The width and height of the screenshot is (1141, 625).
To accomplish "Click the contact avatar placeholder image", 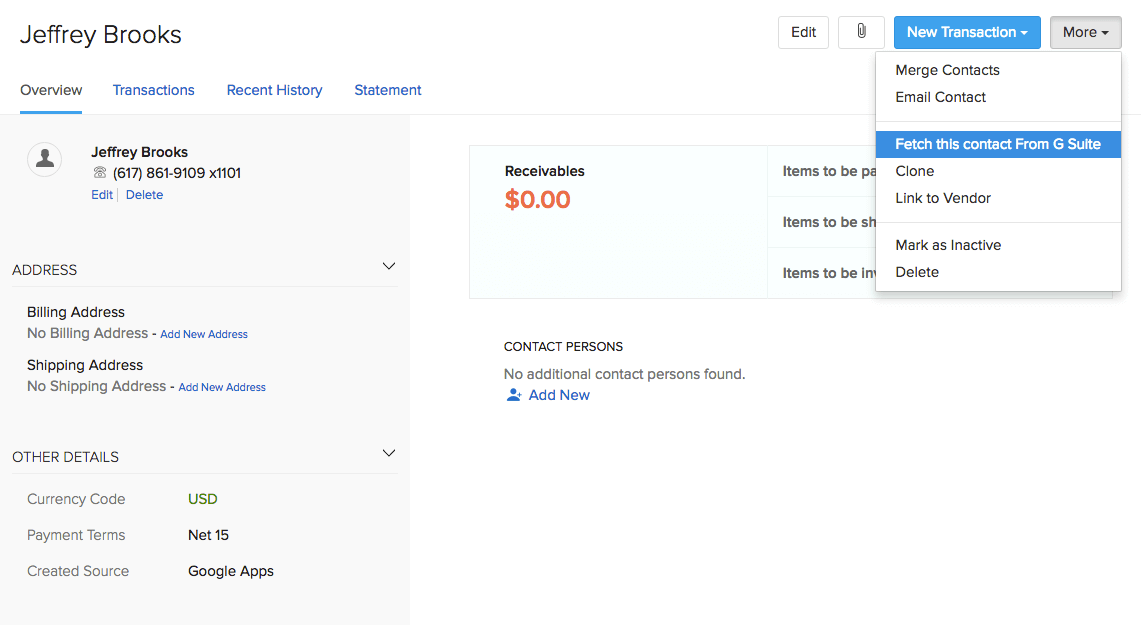I will coord(44,159).
